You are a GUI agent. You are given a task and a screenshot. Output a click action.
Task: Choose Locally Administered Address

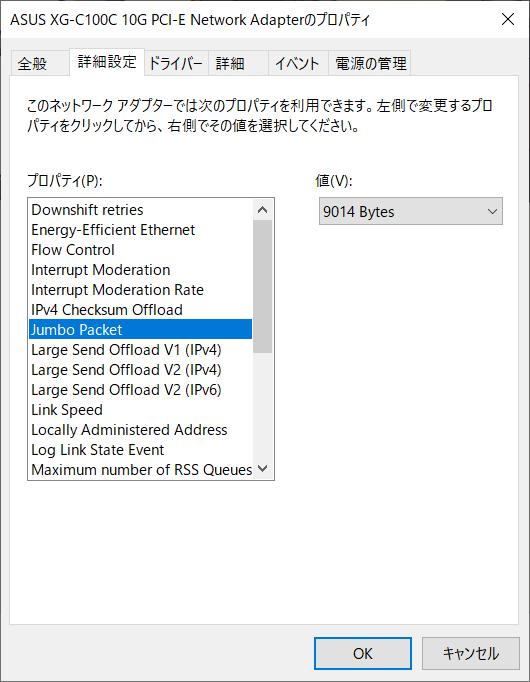(x=140, y=430)
